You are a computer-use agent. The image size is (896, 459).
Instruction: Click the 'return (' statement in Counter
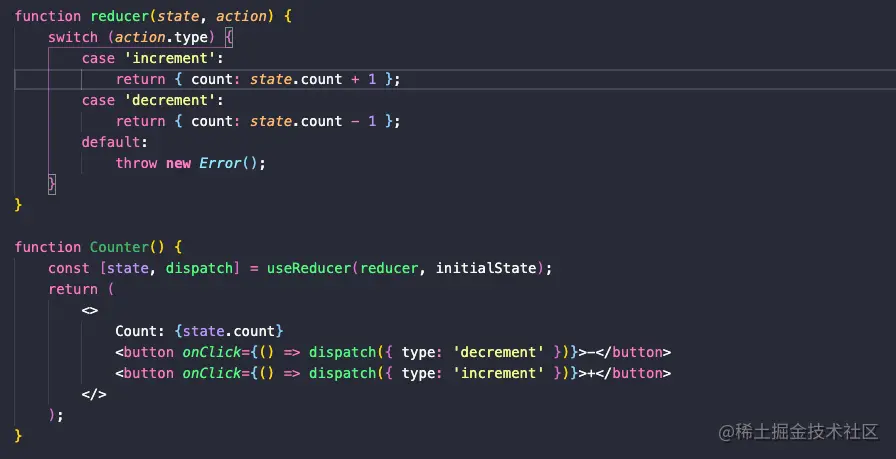pyautogui.click(x=81, y=289)
